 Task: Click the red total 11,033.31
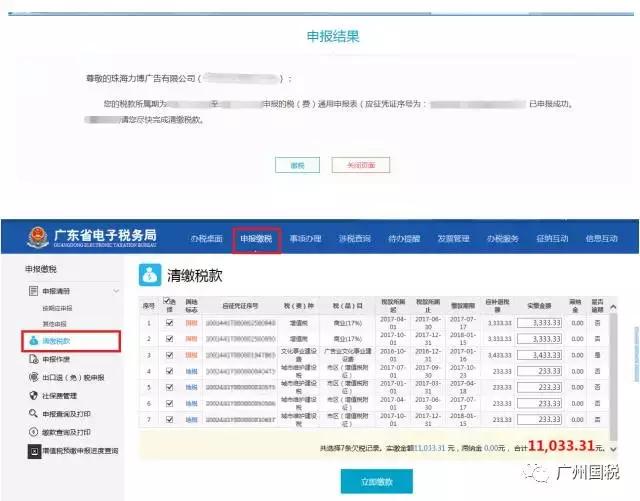click(561, 445)
